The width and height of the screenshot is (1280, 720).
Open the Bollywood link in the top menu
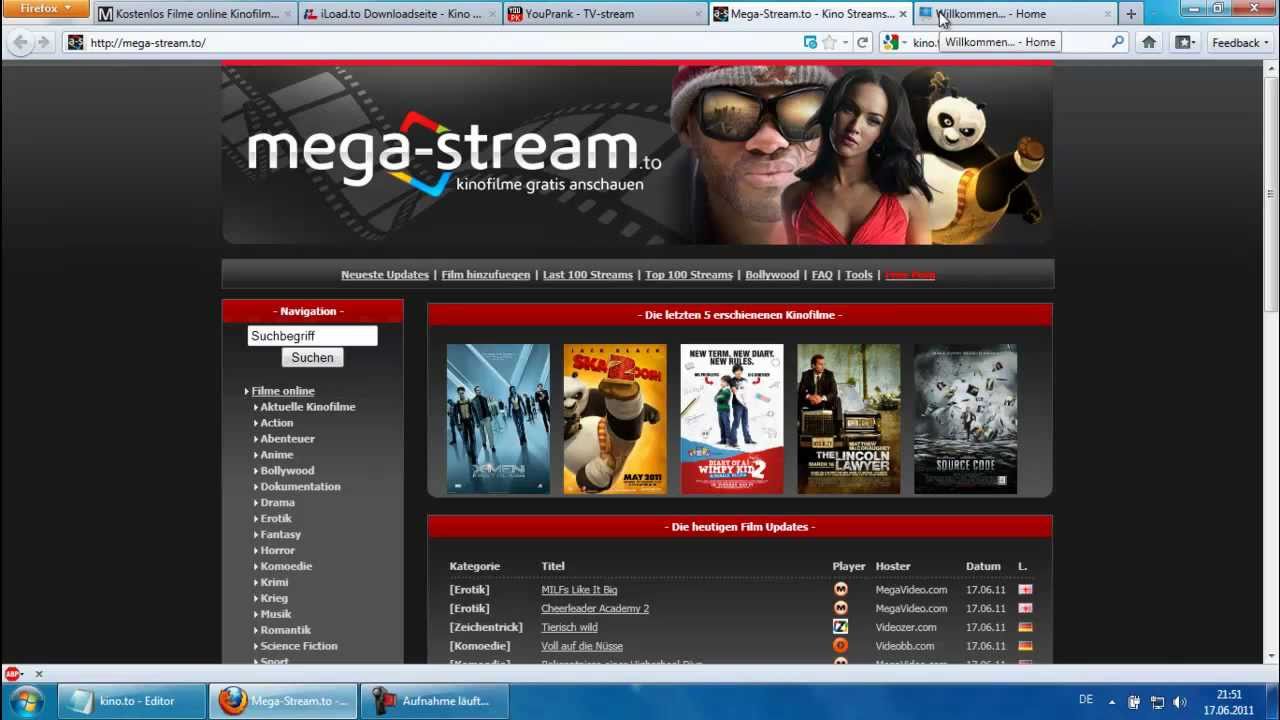tap(772, 275)
